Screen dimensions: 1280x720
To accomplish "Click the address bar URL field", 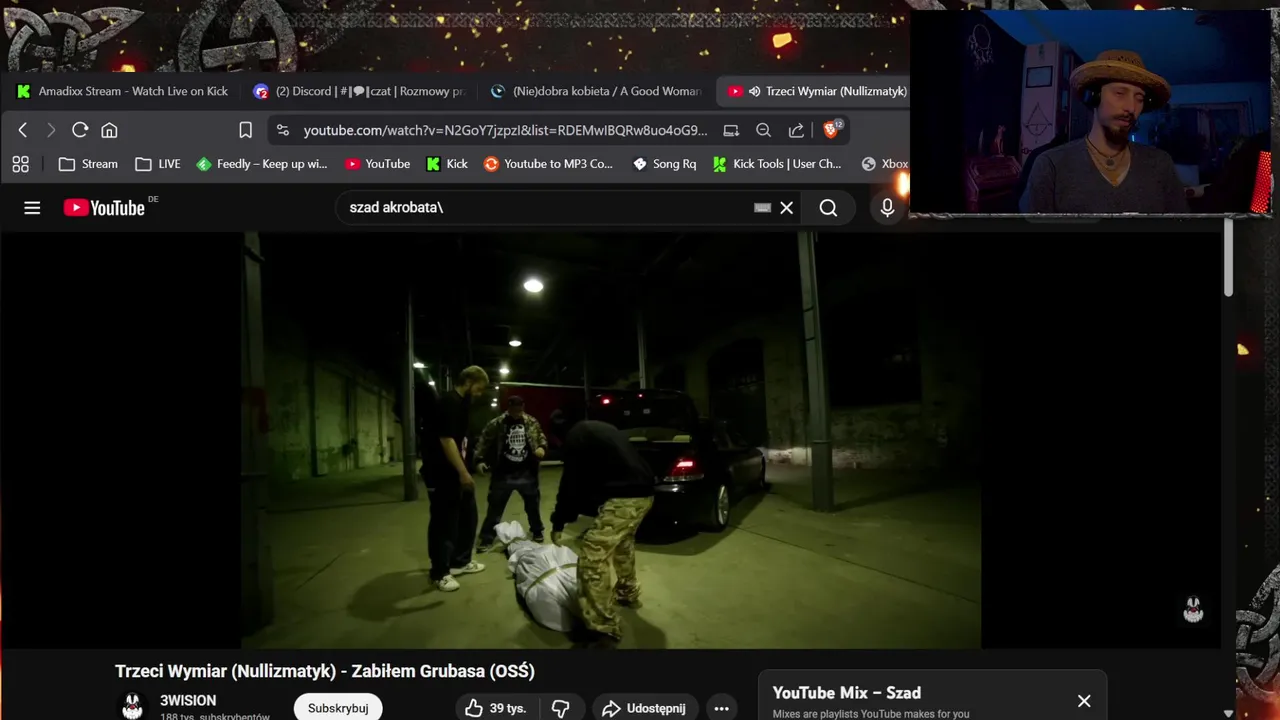I will (505, 130).
